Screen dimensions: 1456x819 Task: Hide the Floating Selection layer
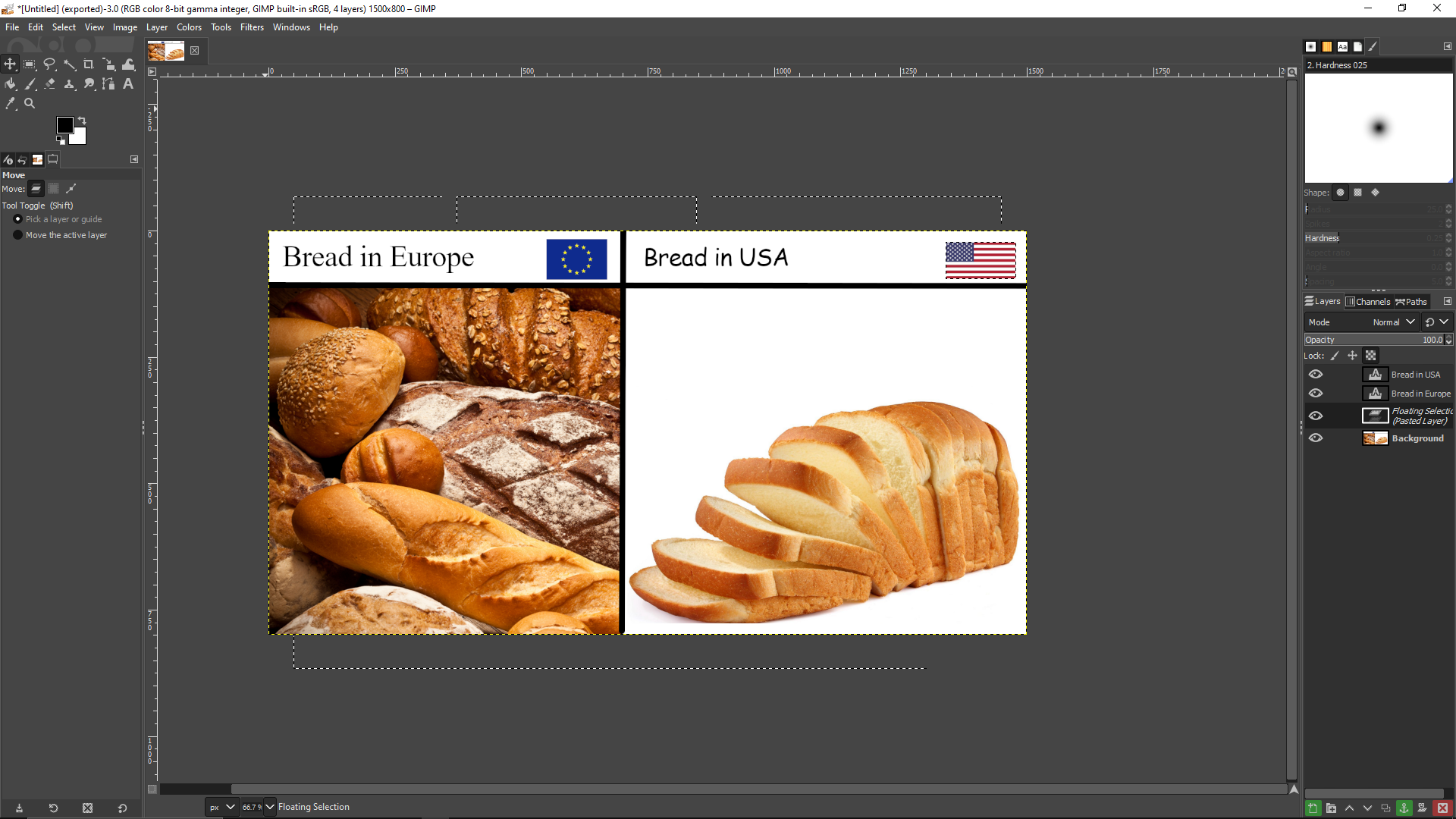click(1316, 416)
